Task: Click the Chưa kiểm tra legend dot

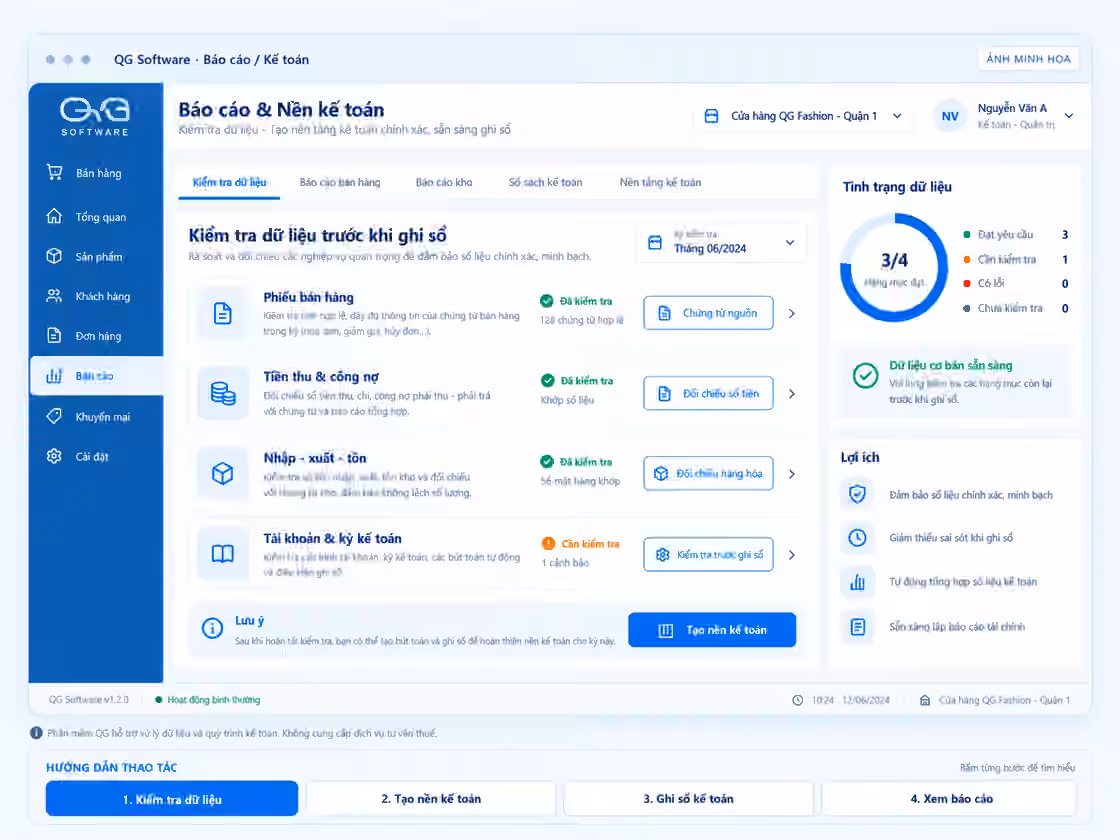Action: point(967,309)
